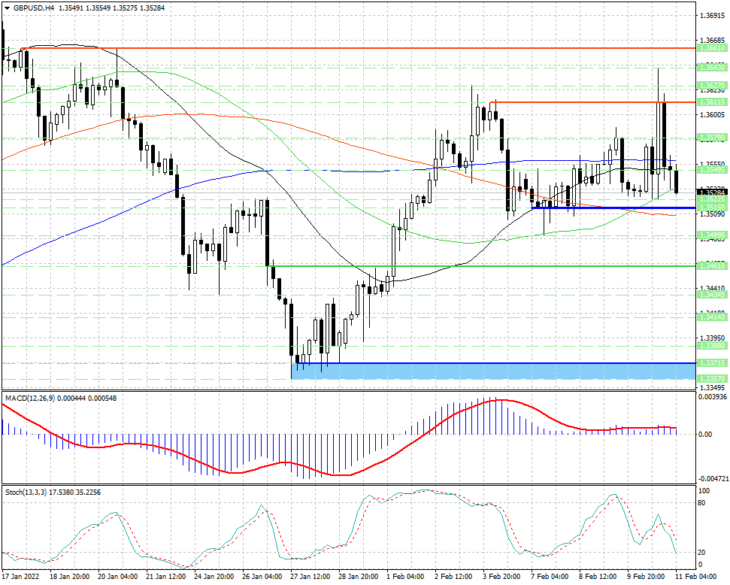Select the 1.33715 price tag
Image resolution: width=730 pixels, height=585 pixels.
(x=712, y=363)
